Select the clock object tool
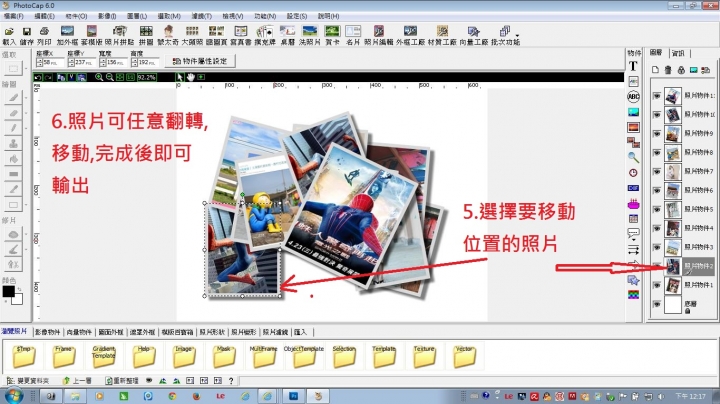The width and height of the screenshot is (720, 404). click(633, 173)
